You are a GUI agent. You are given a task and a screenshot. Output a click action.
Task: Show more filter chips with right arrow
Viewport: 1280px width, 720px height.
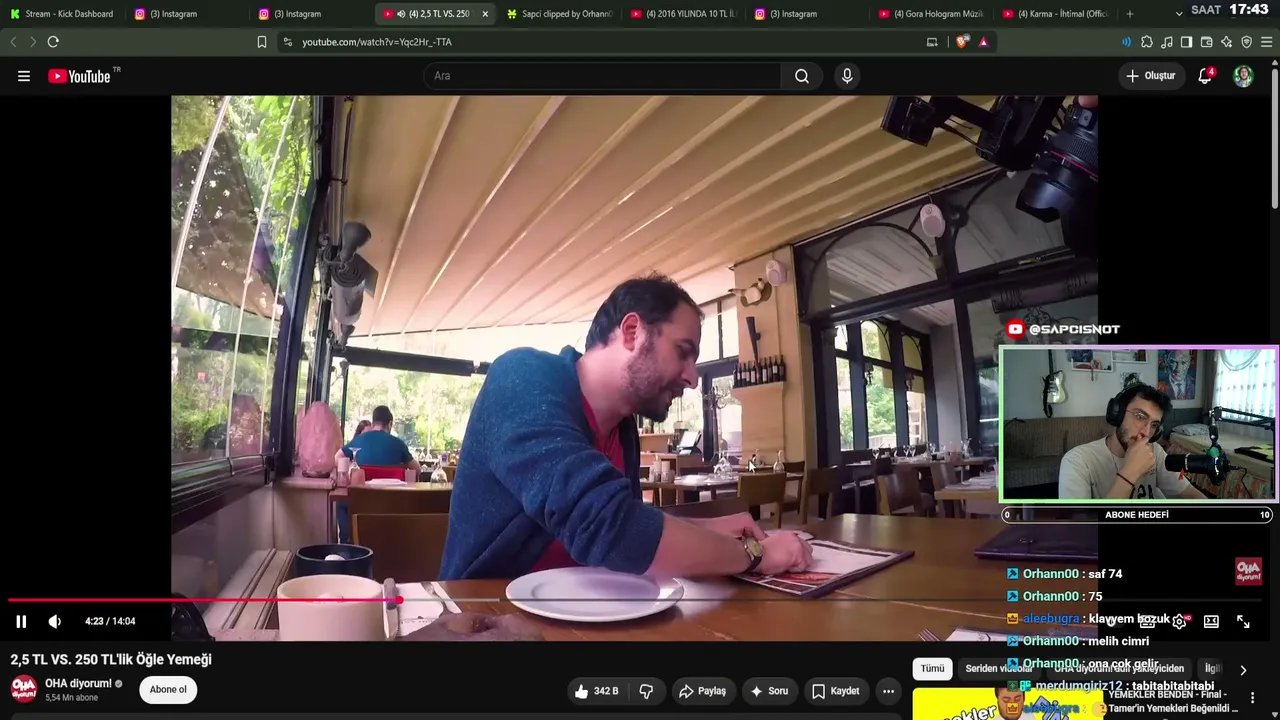pyautogui.click(x=1243, y=670)
